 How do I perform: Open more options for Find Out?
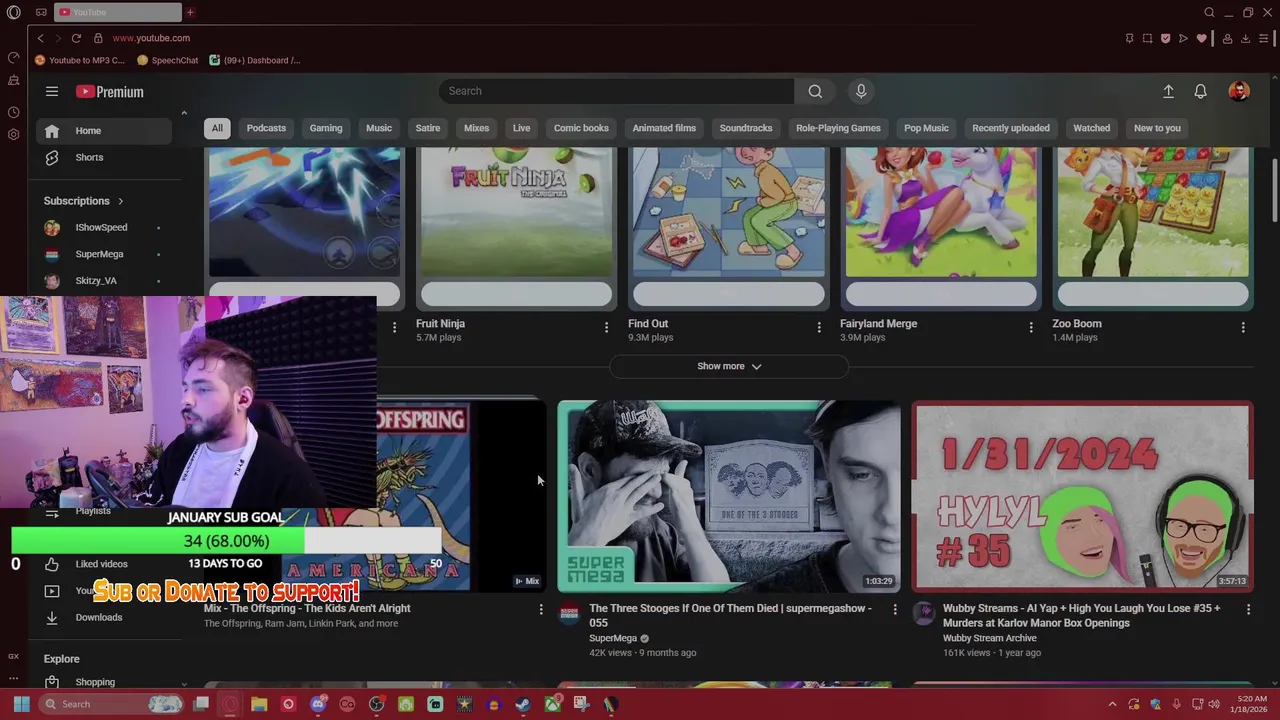(819, 327)
